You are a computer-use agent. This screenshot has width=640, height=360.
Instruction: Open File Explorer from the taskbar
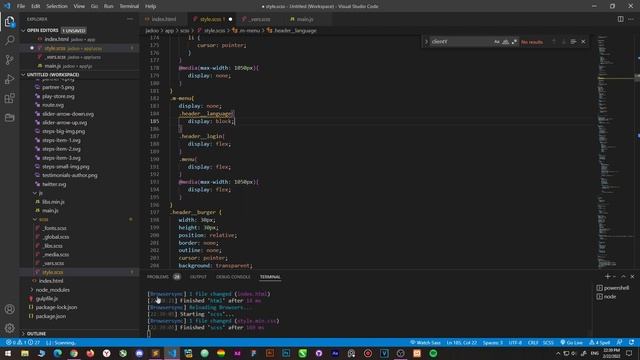point(25,353)
